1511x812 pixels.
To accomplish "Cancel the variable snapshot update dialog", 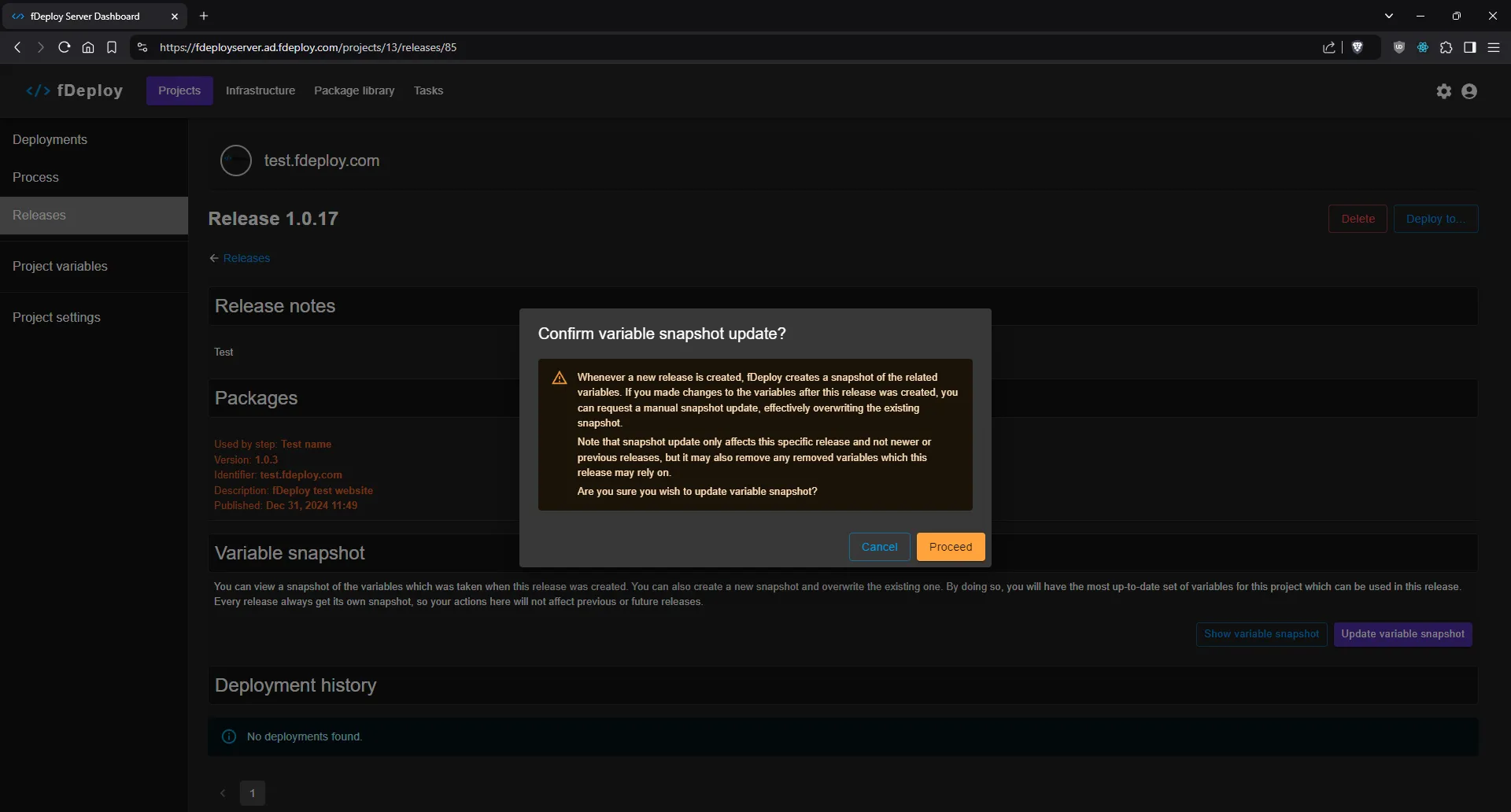I will (x=879, y=547).
